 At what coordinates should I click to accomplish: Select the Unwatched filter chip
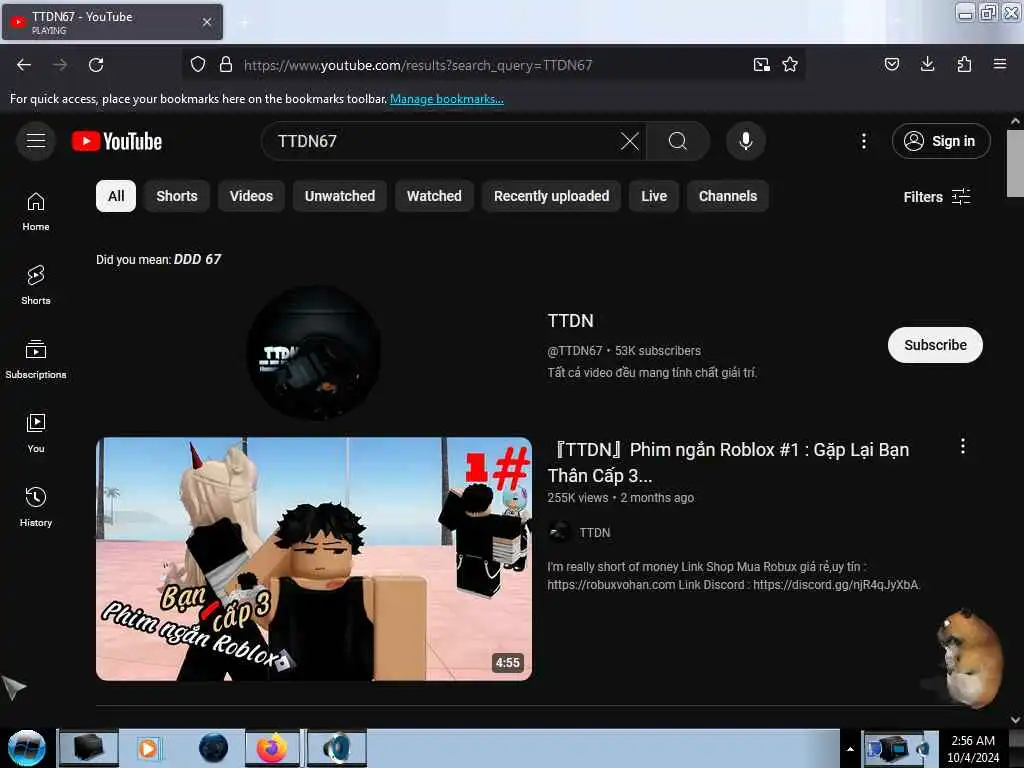click(340, 196)
